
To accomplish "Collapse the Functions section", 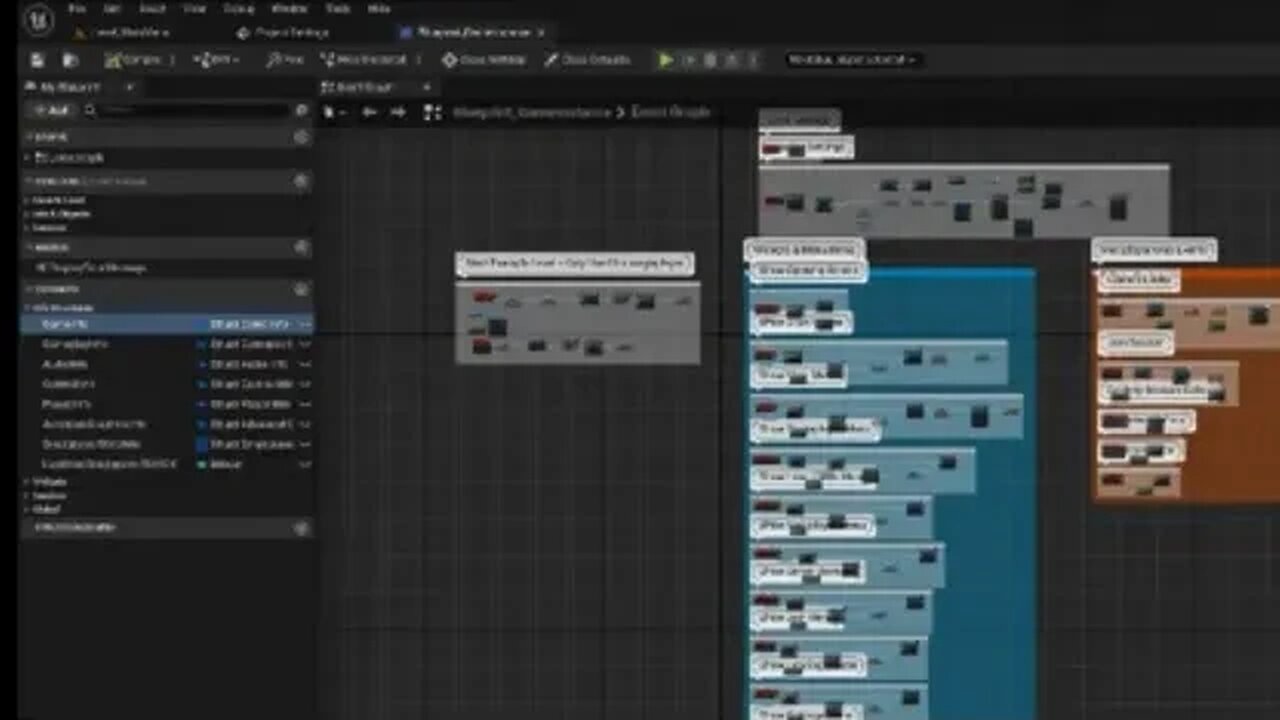I will (x=28, y=181).
